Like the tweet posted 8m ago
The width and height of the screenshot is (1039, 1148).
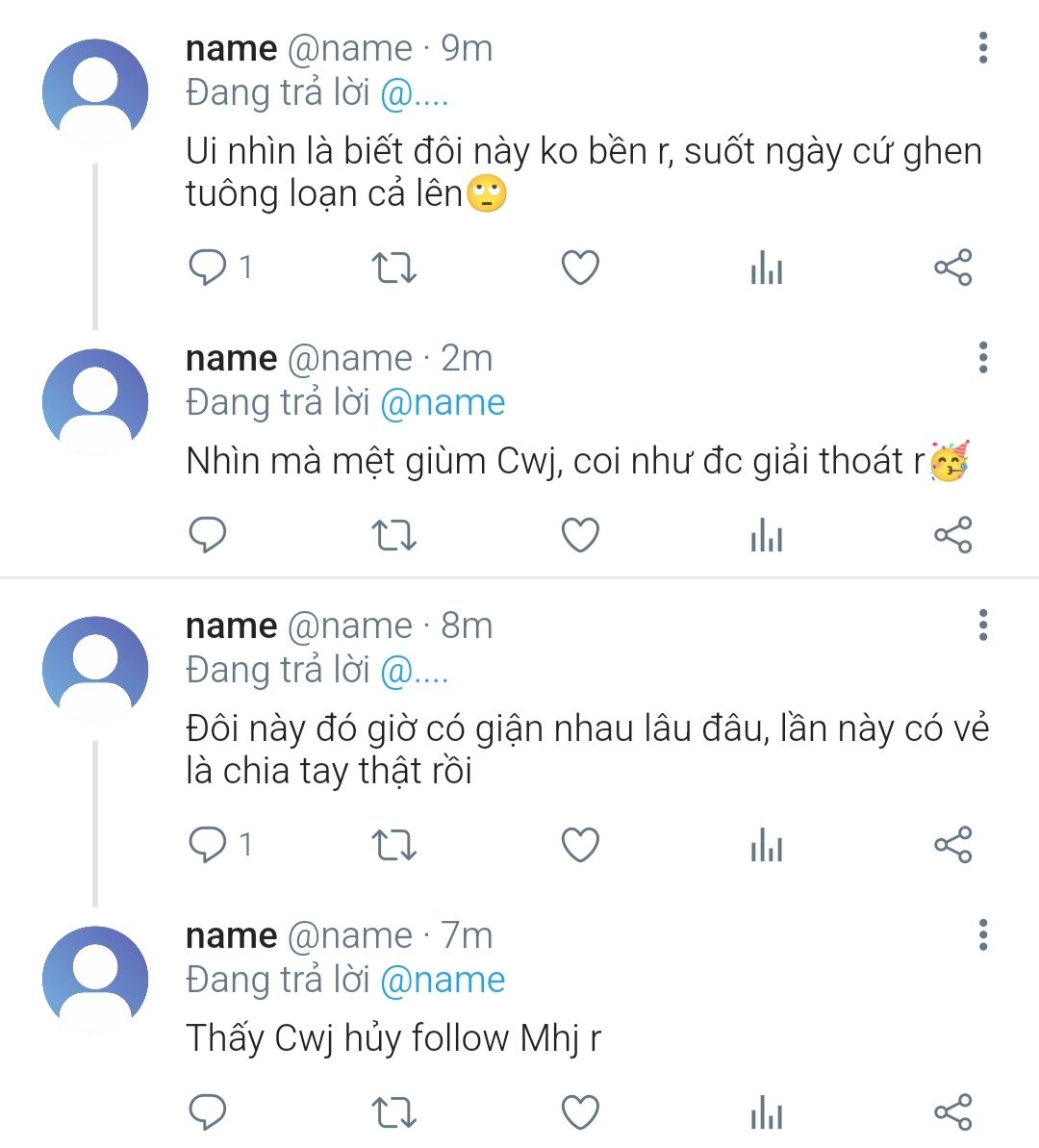coord(580,845)
